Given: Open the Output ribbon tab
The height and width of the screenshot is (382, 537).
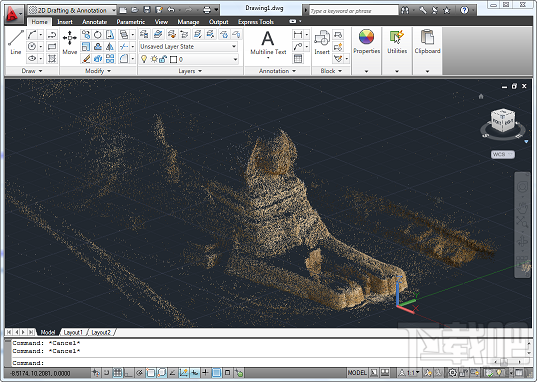Looking at the screenshot, I should click(218, 22).
